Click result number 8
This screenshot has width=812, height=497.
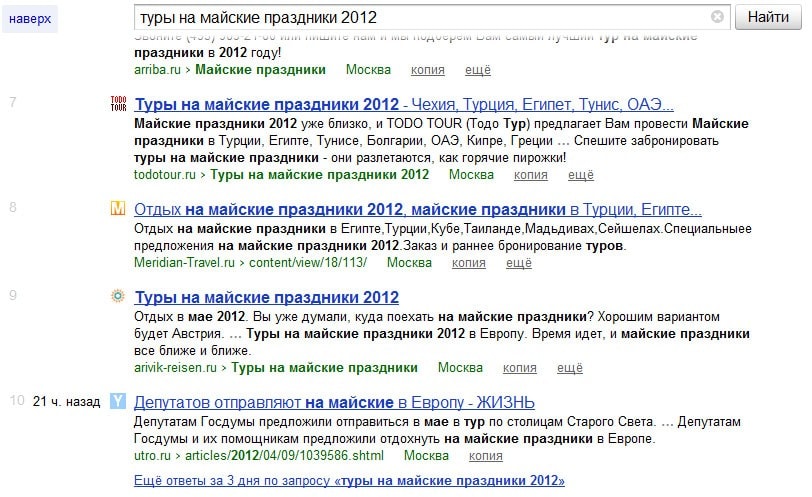[x=13, y=208]
